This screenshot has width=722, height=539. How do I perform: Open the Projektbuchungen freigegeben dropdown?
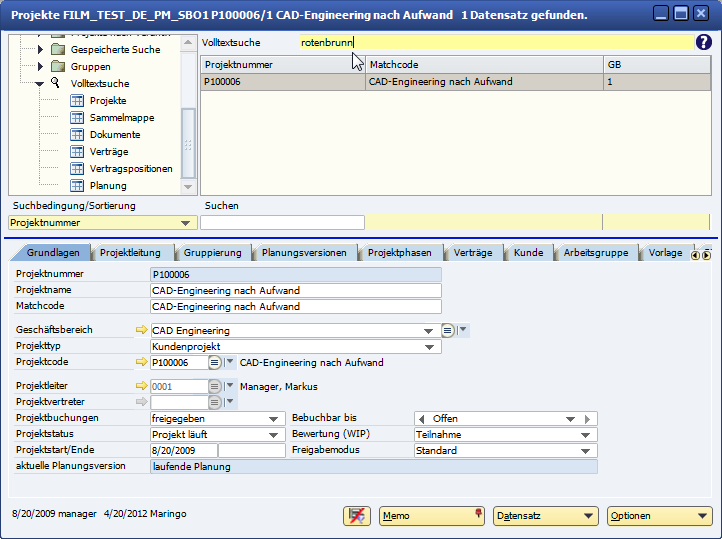point(274,419)
